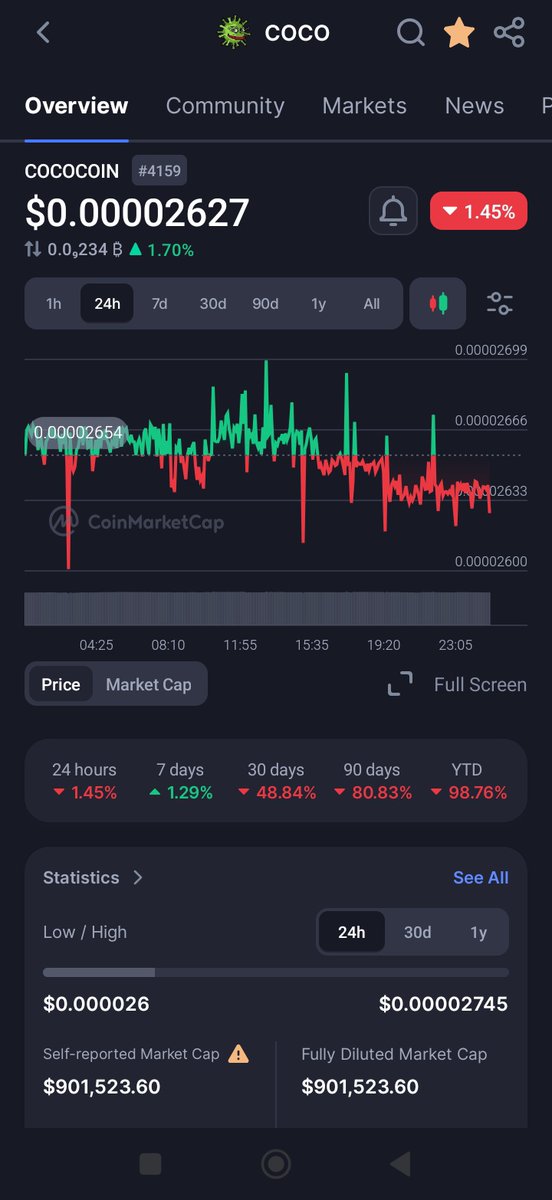Select the 30d chart range
552x1200 pixels.
click(x=213, y=304)
